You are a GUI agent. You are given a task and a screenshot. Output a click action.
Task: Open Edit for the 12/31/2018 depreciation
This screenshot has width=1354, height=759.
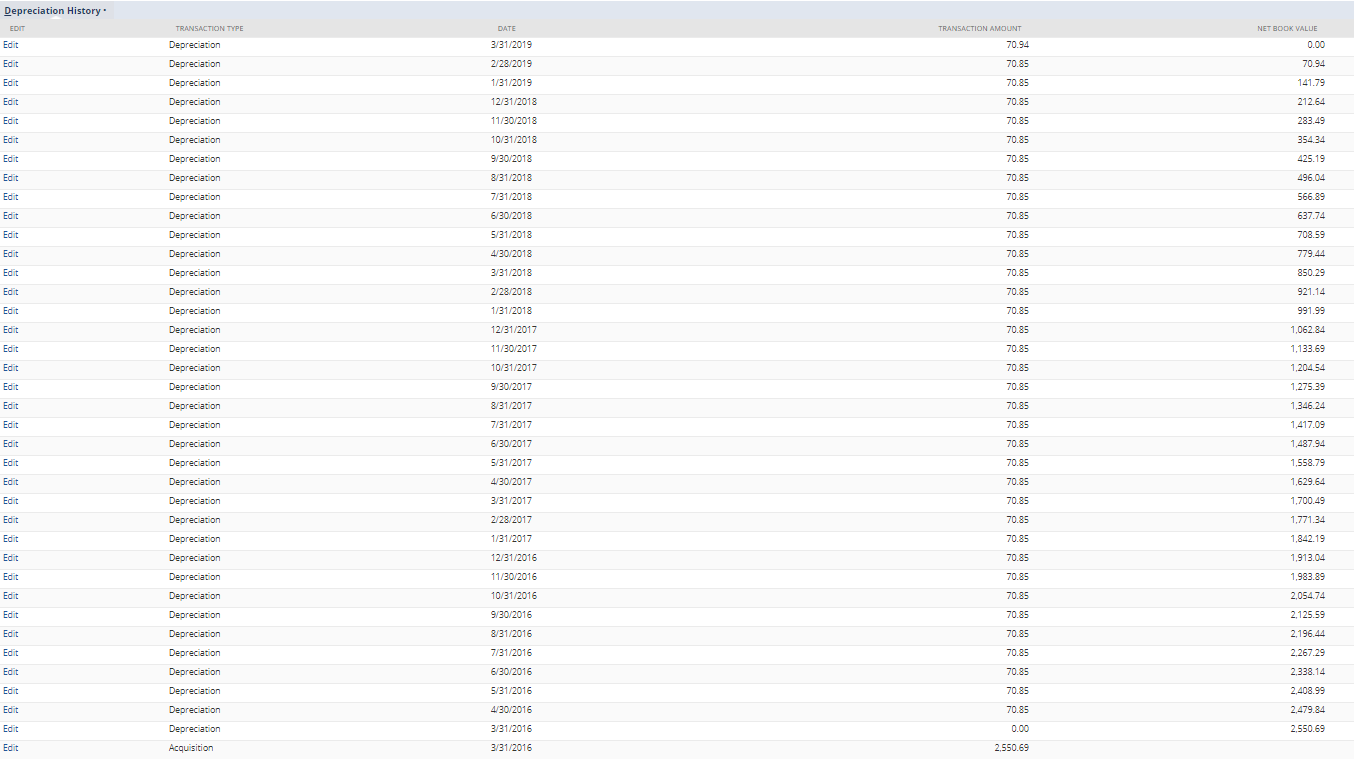click(x=11, y=102)
